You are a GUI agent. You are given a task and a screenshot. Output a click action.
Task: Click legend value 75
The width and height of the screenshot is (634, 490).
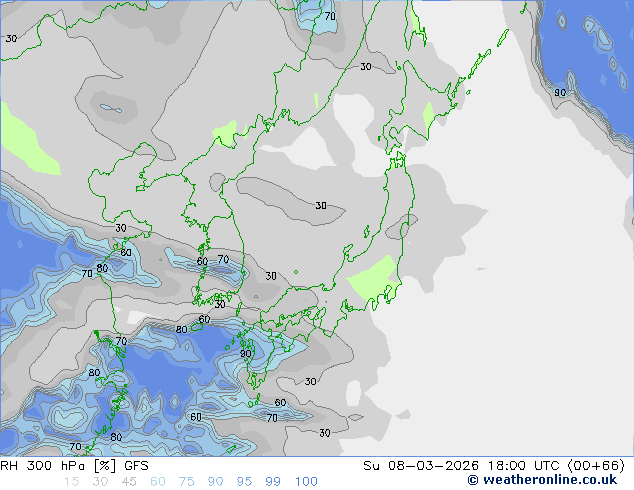[x=187, y=482]
